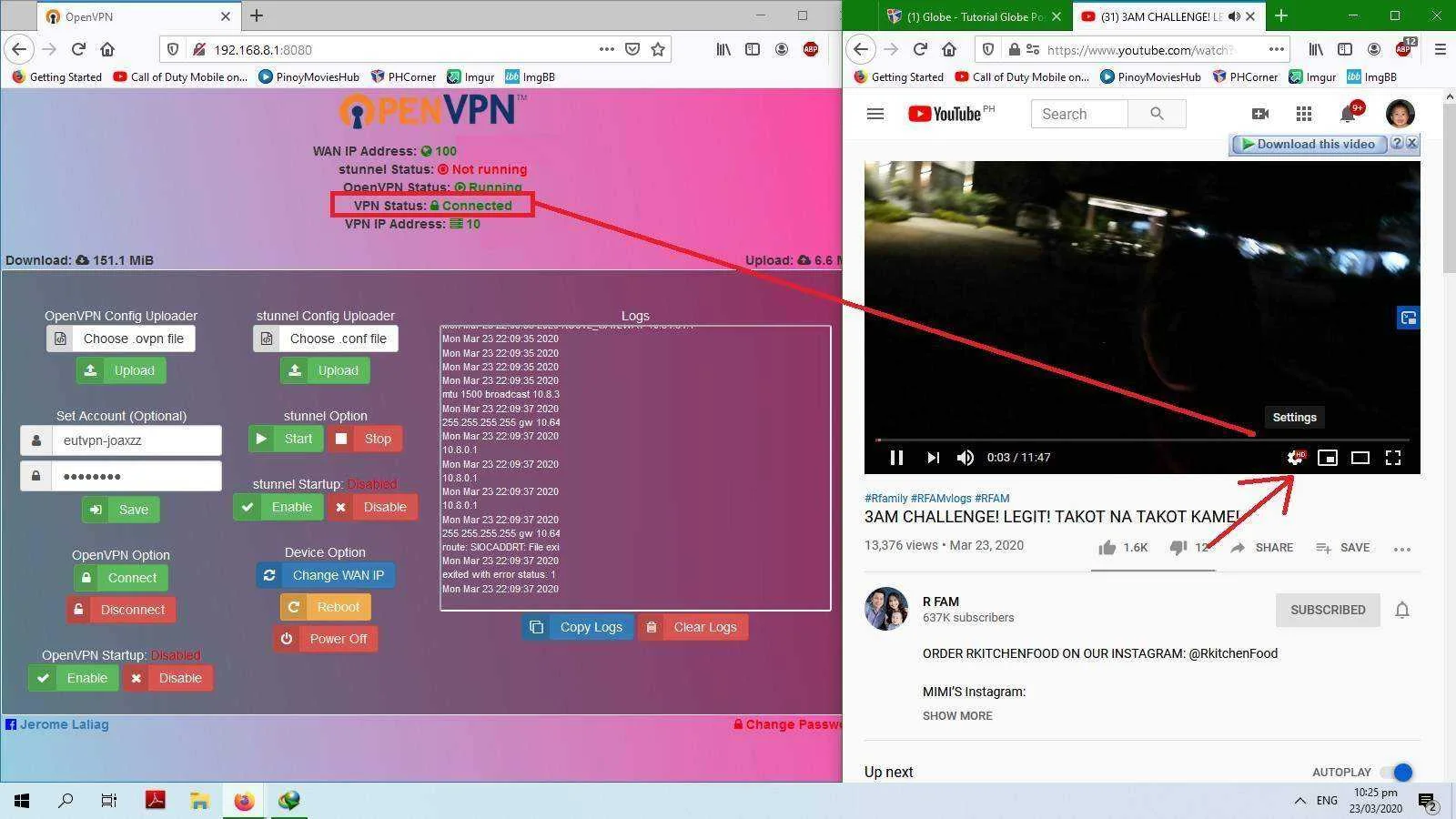Focus the YouTube Search field
The width and height of the screenshot is (1456, 819).
(1079, 114)
